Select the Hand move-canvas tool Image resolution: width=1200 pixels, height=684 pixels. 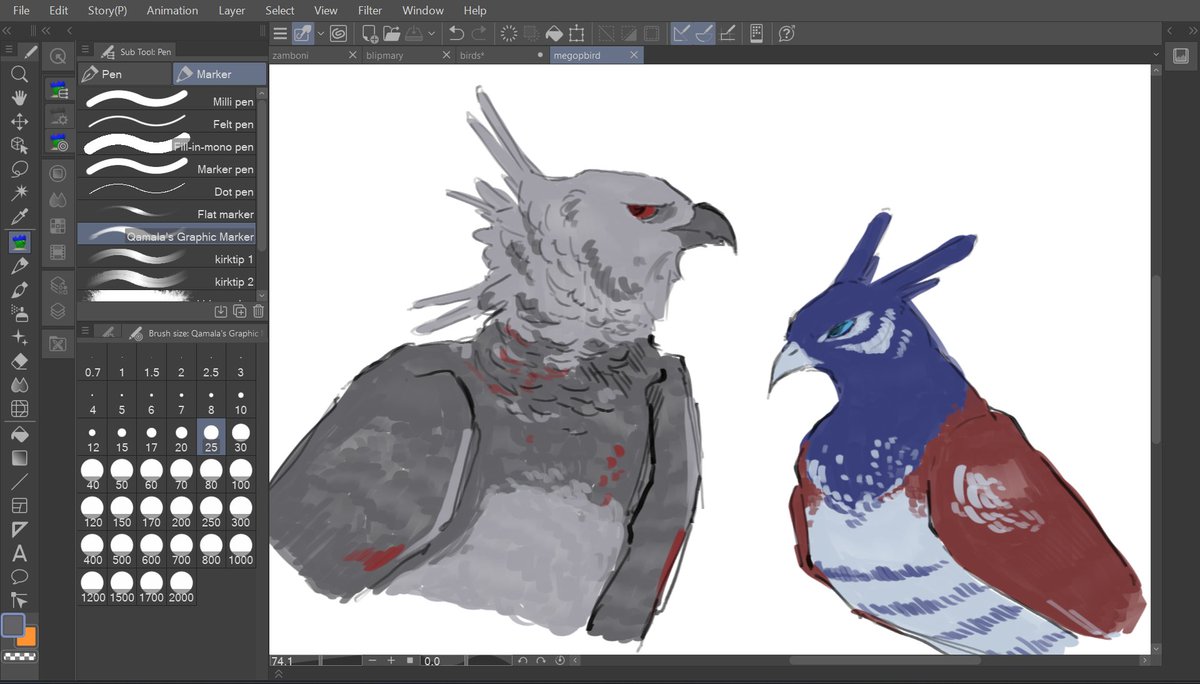click(19, 98)
